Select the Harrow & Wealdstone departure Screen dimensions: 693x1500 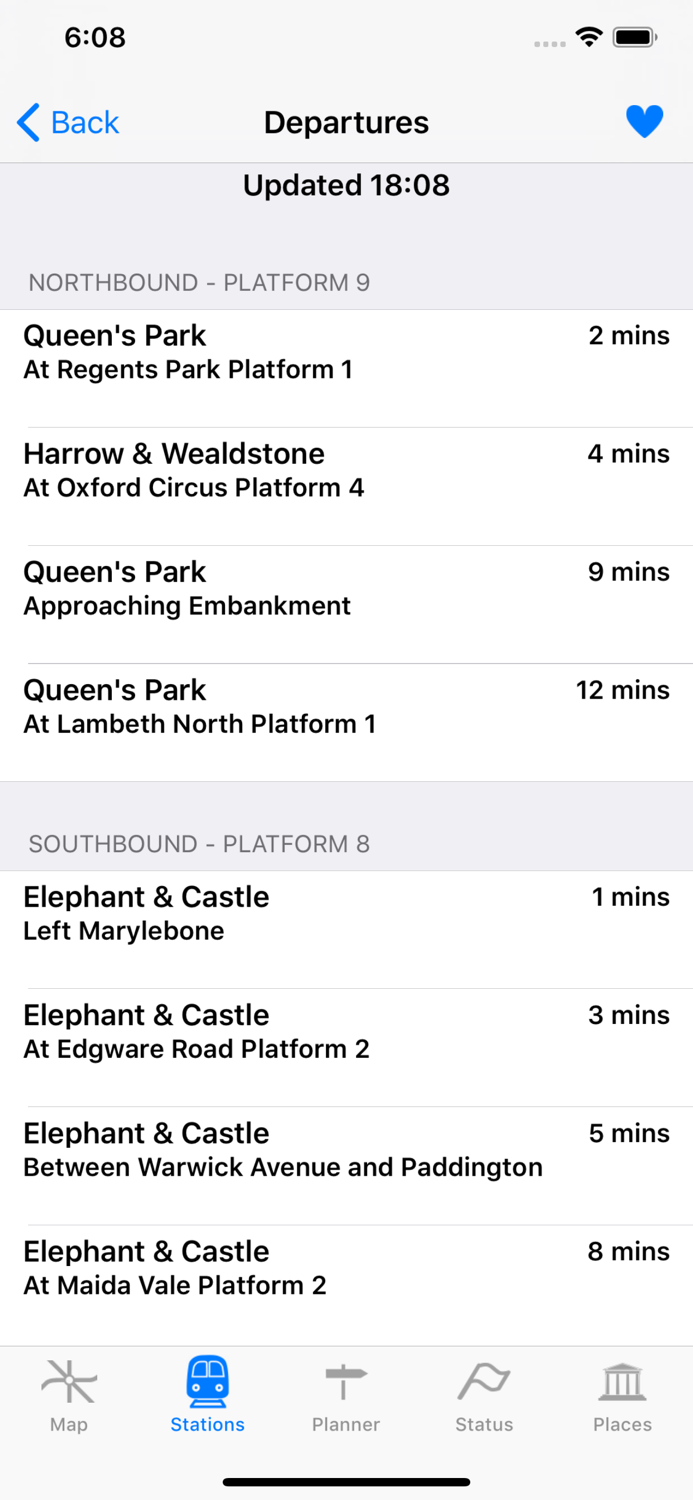346,470
